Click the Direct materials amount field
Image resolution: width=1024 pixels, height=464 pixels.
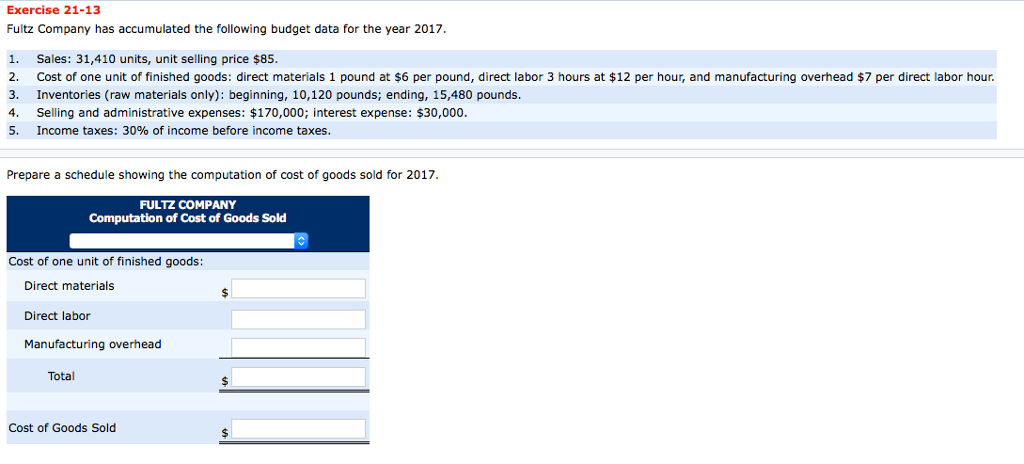coord(298,288)
